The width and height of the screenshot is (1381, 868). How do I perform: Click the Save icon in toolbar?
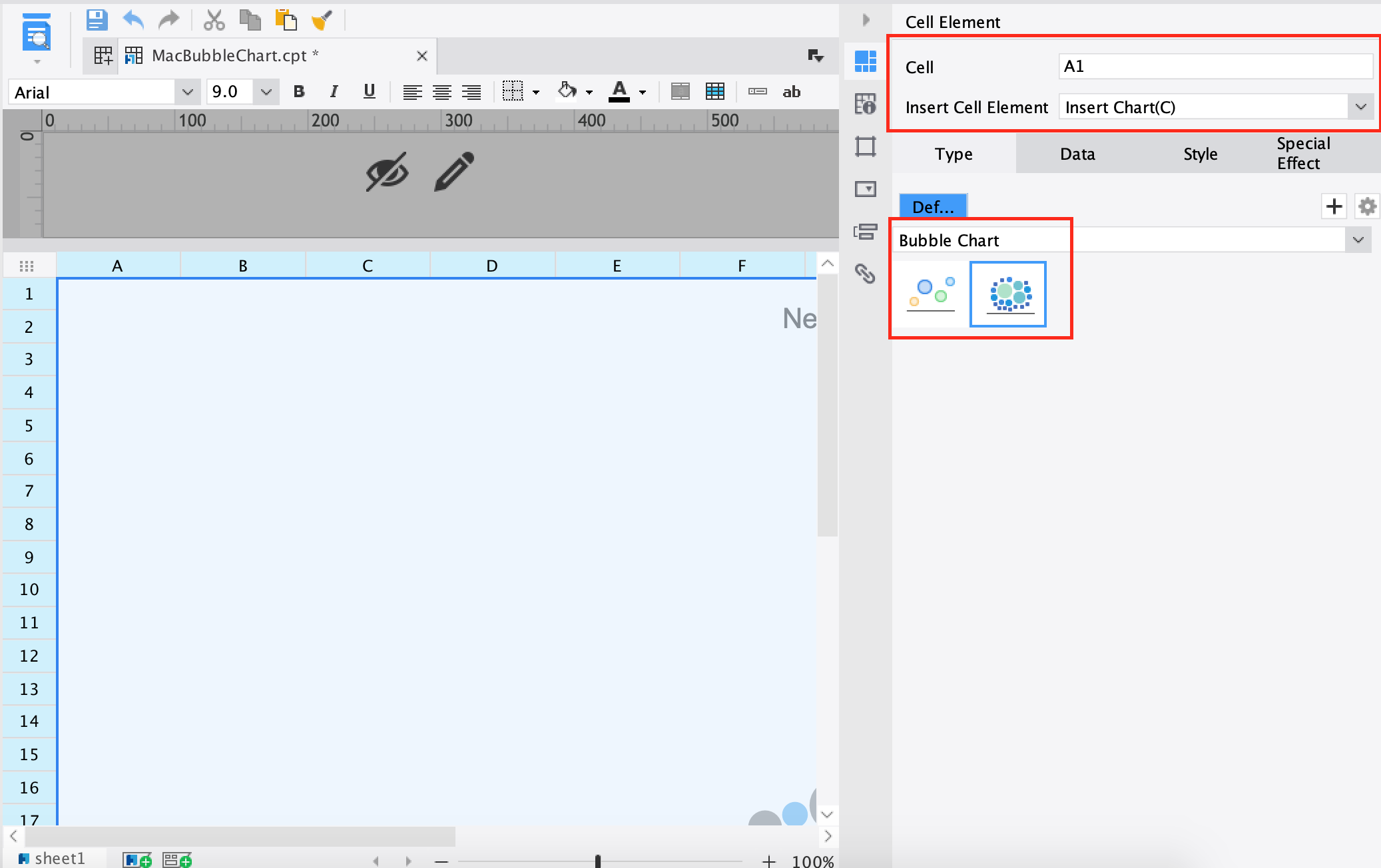[x=97, y=20]
